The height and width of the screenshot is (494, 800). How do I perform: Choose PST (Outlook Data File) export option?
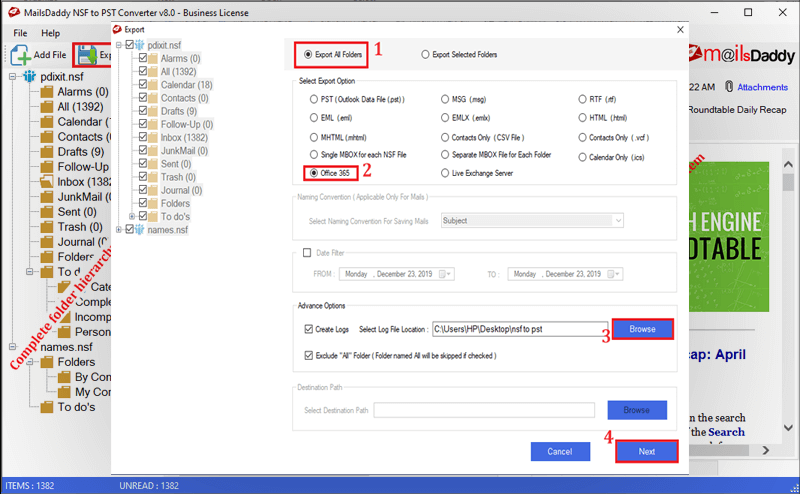coord(314,99)
